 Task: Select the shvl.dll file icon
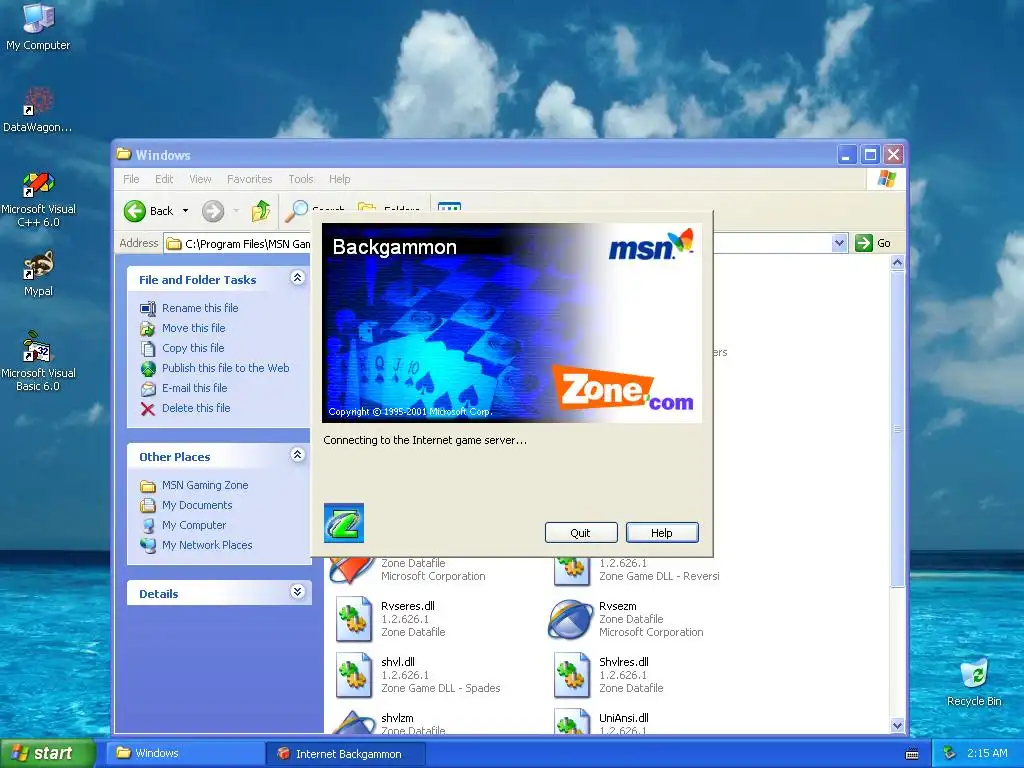click(353, 675)
